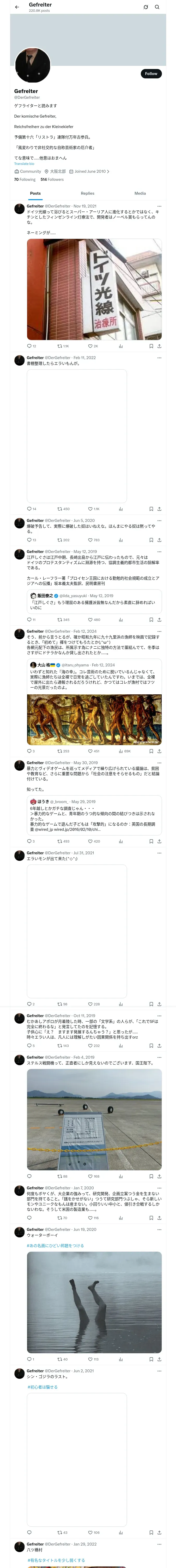Switch to the Media tab

pyautogui.click(x=140, y=194)
